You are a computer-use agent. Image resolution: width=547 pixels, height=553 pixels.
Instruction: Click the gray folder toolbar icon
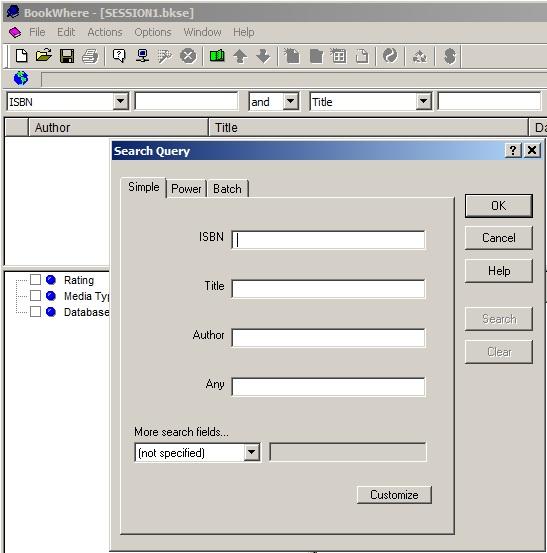[x=316, y=56]
